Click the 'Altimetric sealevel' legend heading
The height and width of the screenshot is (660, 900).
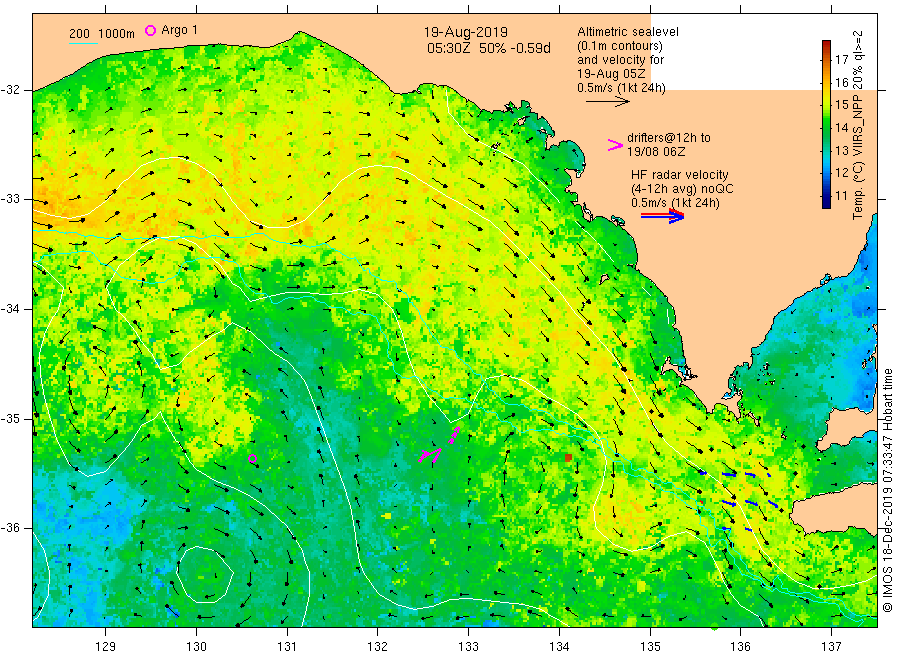(628, 32)
